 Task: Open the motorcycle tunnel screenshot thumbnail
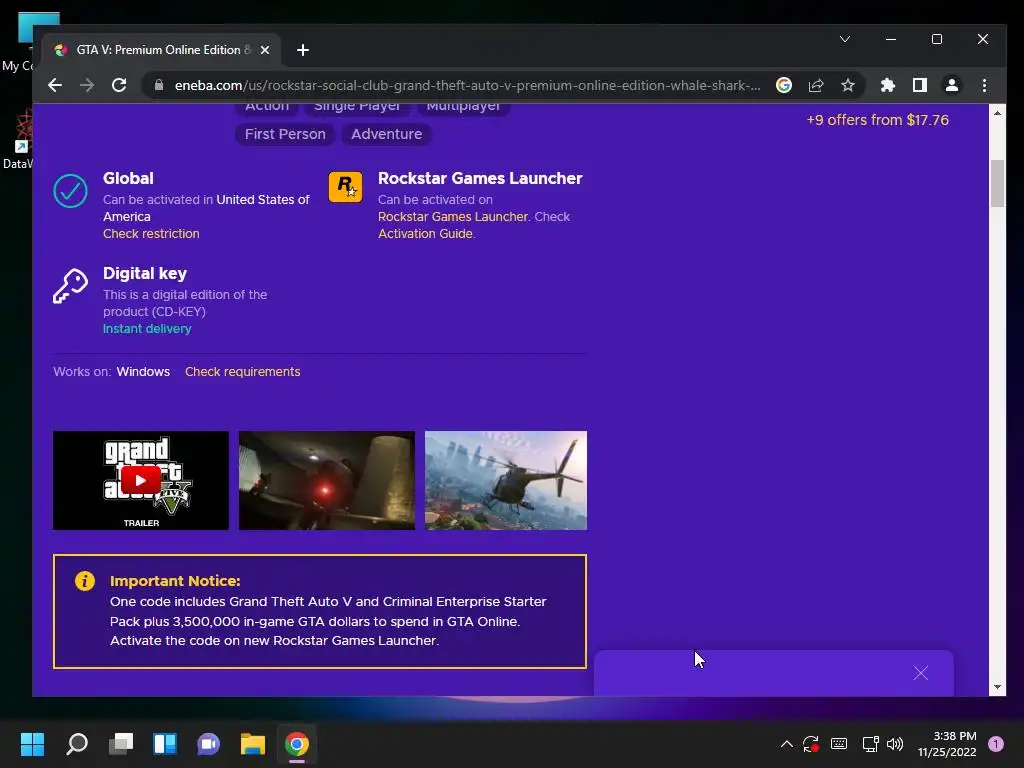coord(327,480)
